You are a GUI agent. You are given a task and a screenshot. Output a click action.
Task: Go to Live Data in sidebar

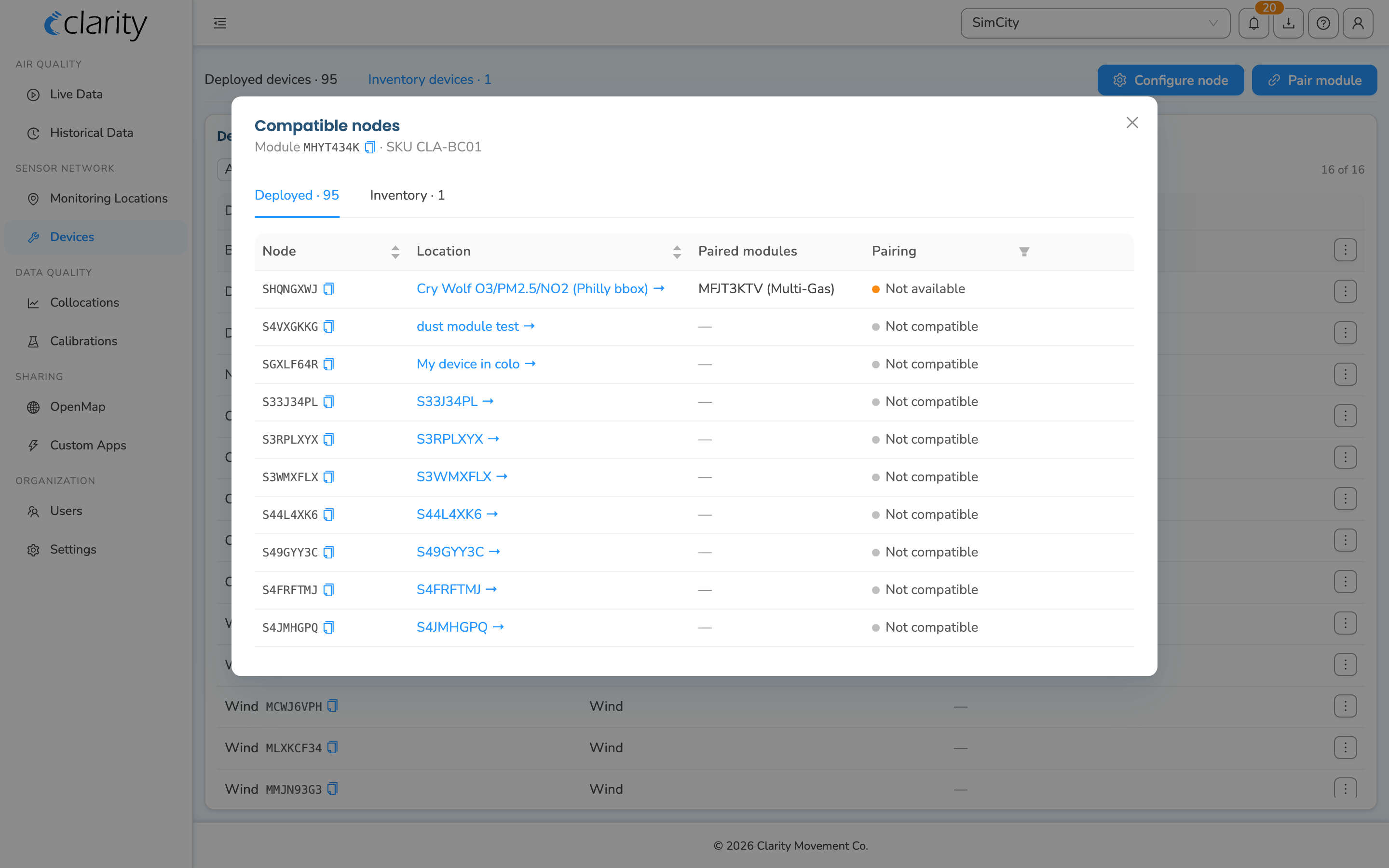point(96,94)
